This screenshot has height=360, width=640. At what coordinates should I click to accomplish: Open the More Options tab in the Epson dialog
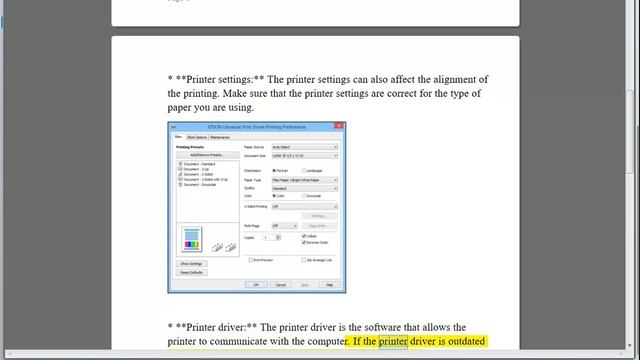(197, 137)
